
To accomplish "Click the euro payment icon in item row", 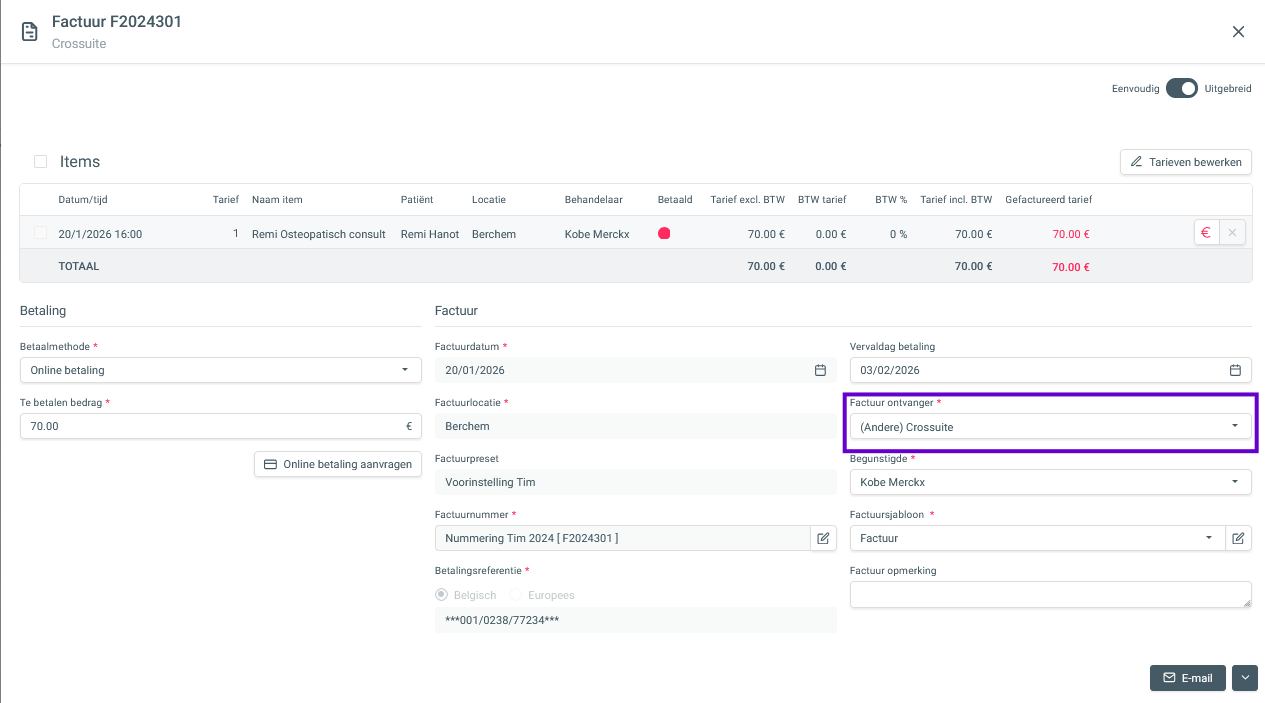I will pos(1206,233).
